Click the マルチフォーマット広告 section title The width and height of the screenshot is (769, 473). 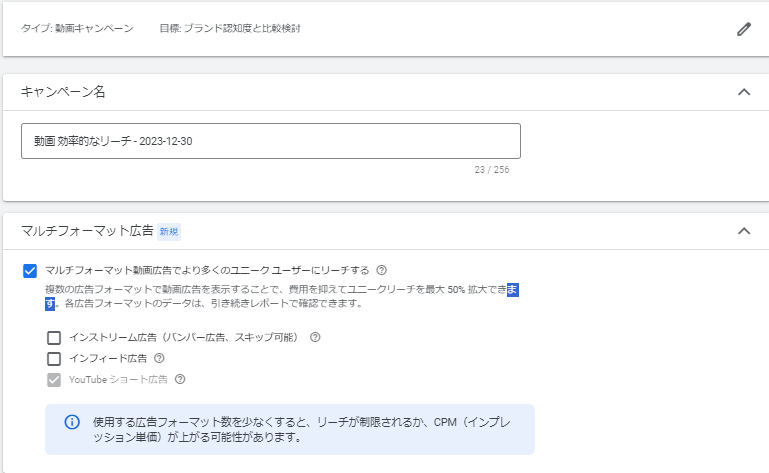coord(87,231)
